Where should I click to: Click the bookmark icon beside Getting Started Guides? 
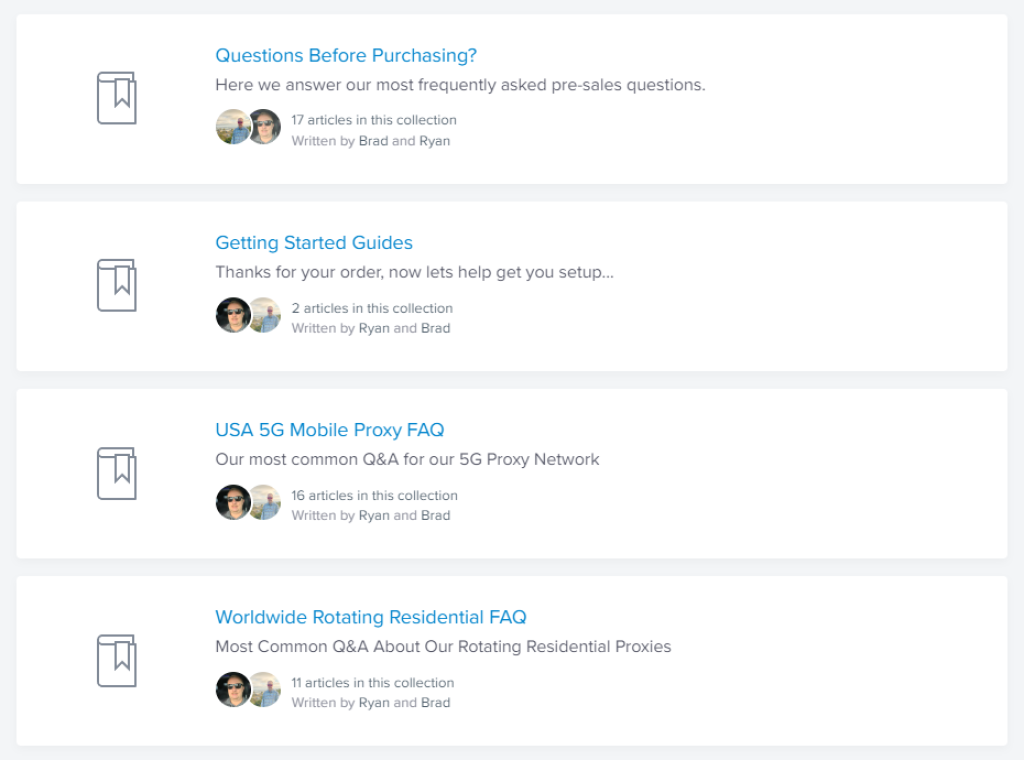116,285
